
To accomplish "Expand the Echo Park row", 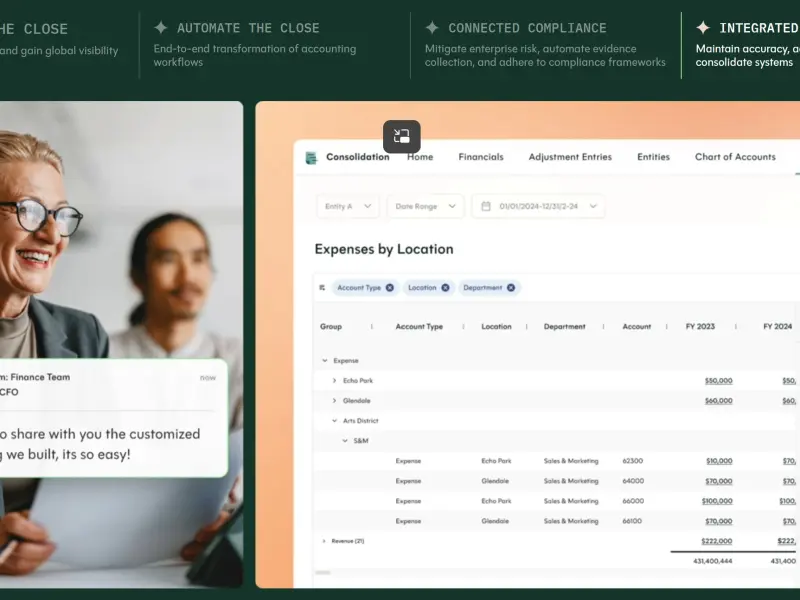I will pyautogui.click(x=334, y=381).
